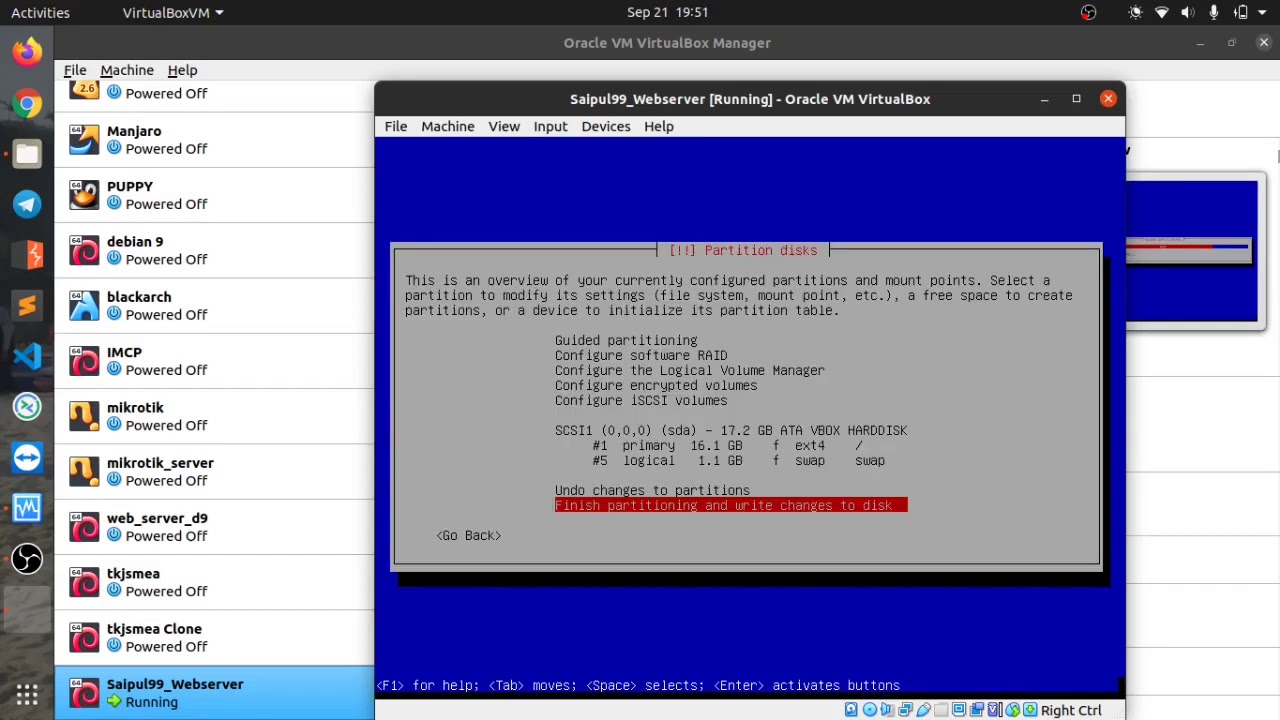Select the blackarch virtual machine
The width and height of the screenshot is (1280, 720).
[x=215, y=305]
